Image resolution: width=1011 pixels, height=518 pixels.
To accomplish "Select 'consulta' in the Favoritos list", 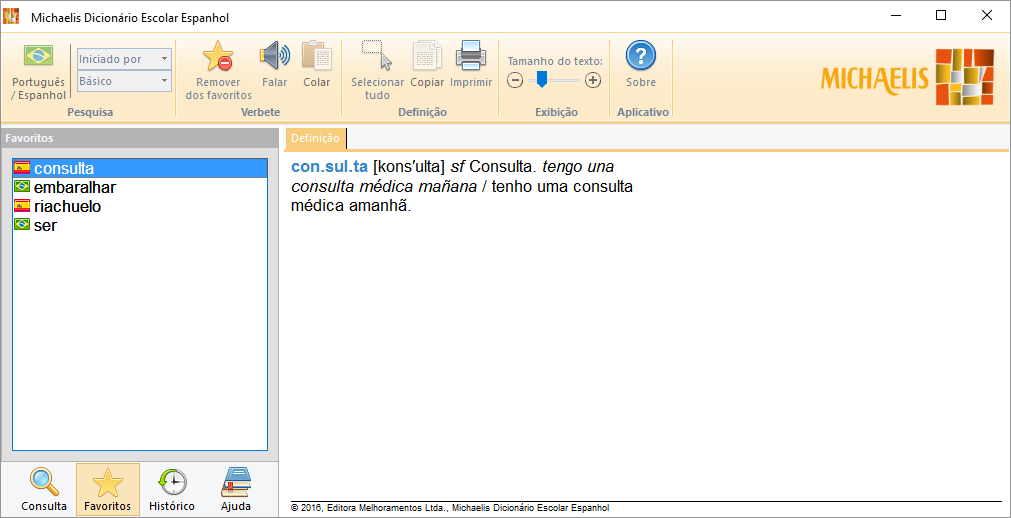I will click(x=140, y=168).
